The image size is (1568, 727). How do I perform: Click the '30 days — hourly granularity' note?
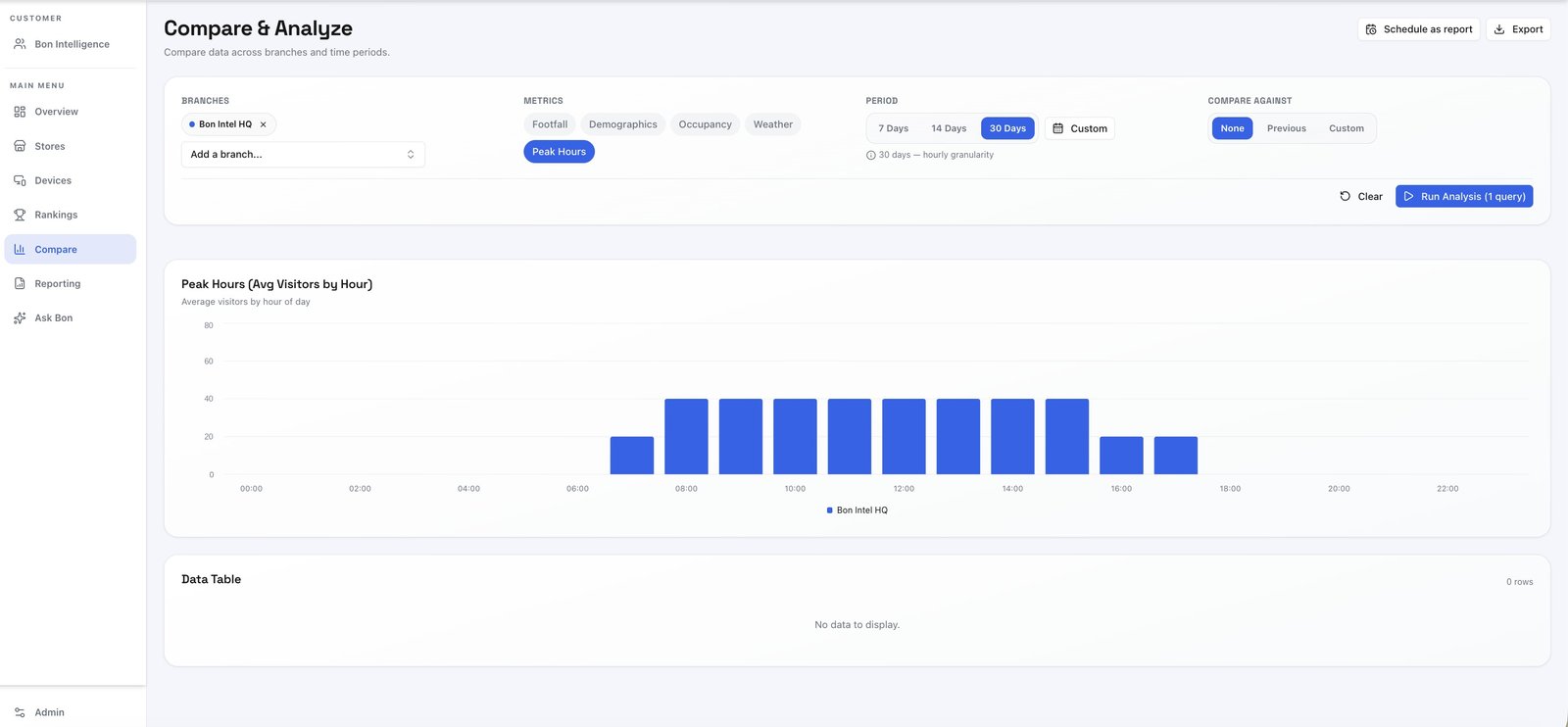coord(936,155)
